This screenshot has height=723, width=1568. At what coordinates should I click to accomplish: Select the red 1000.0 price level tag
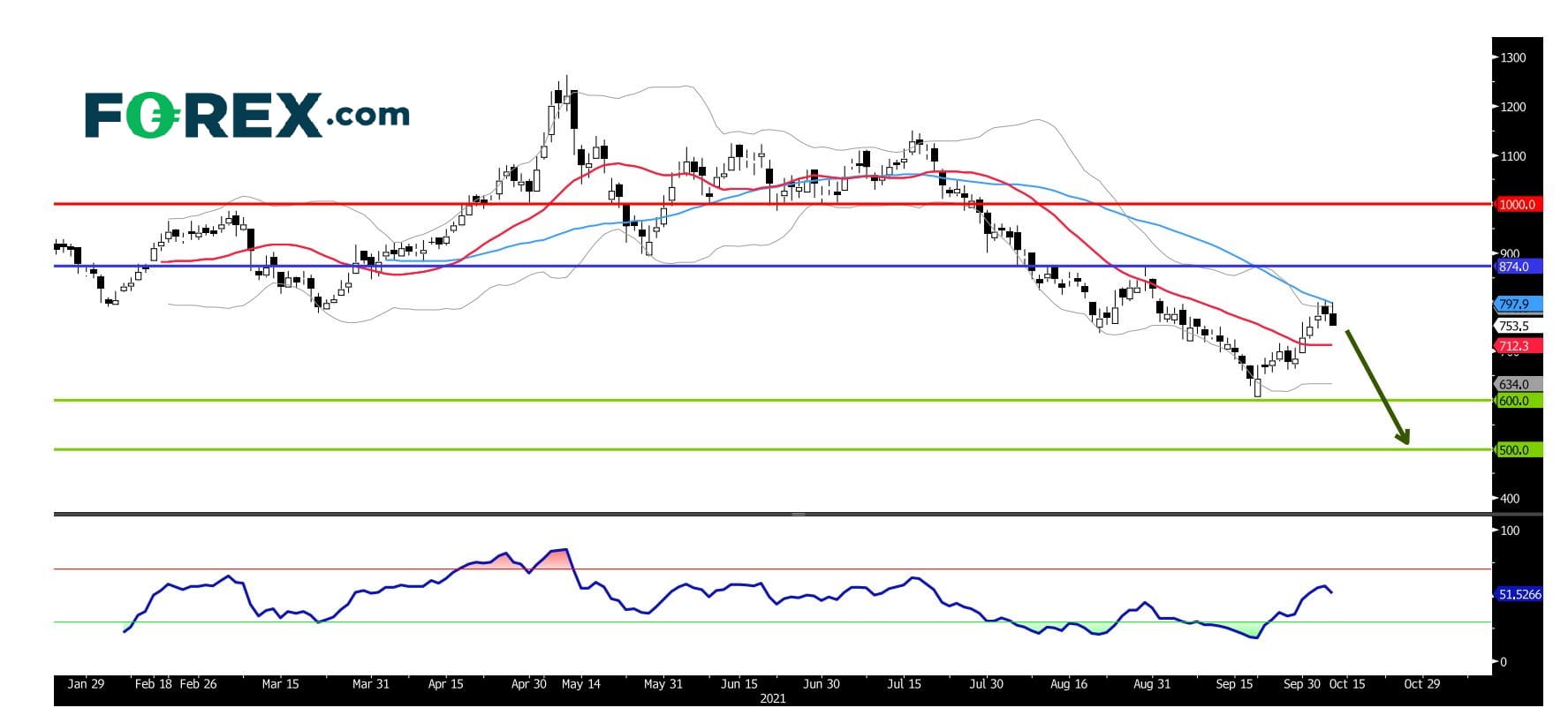(x=1517, y=204)
